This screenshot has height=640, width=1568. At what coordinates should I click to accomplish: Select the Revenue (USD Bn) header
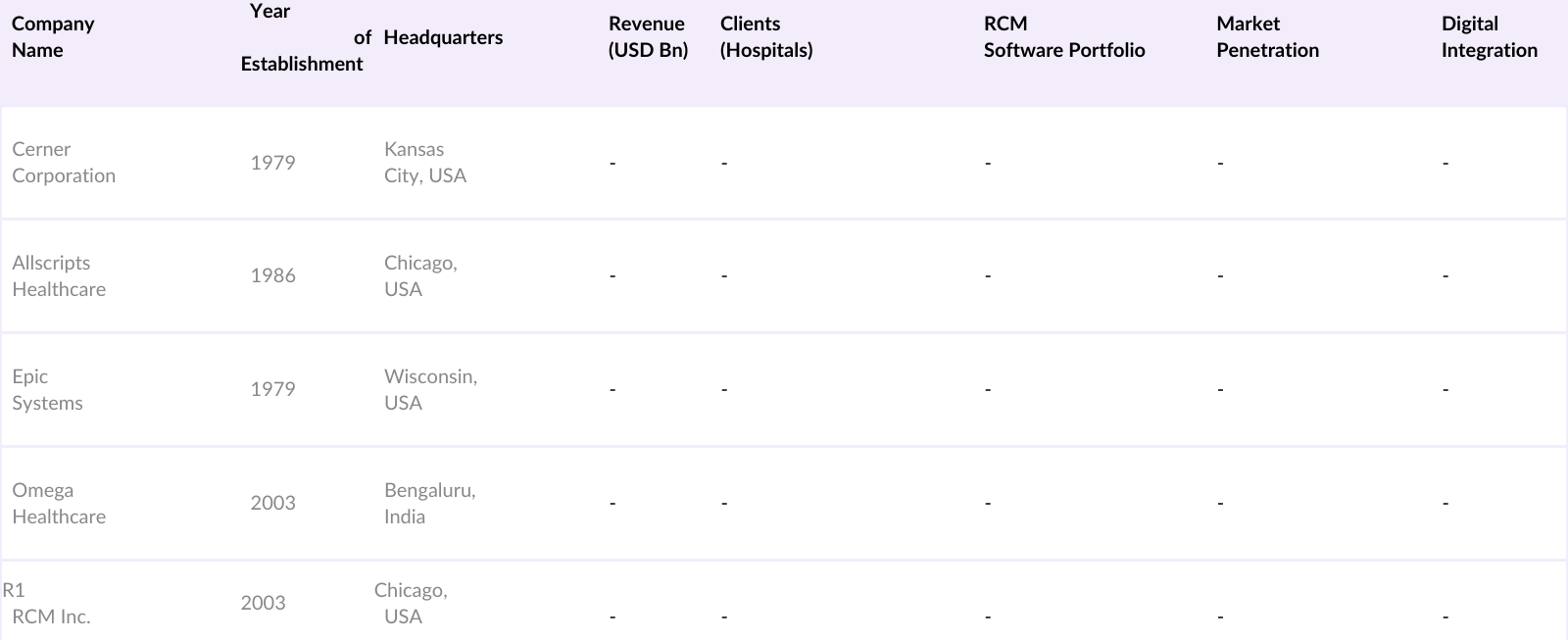click(648, 37)
